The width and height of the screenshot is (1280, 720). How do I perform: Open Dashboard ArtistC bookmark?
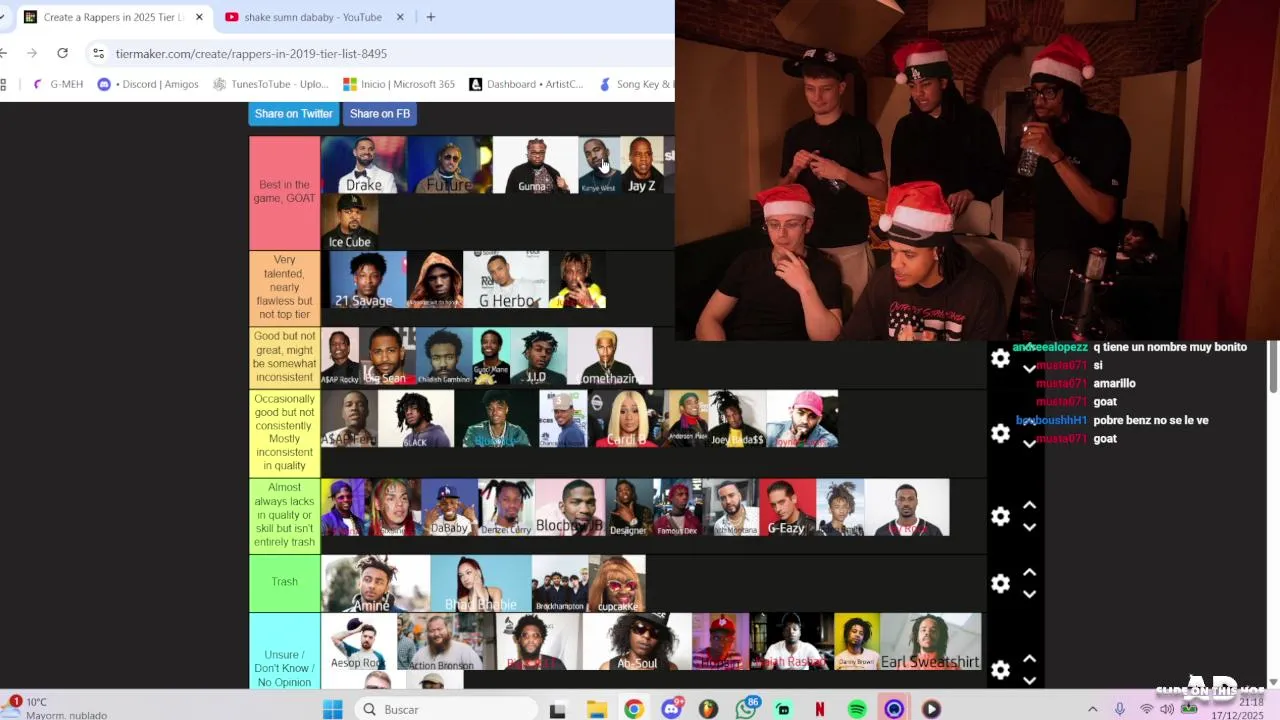[x=526, y=84]
